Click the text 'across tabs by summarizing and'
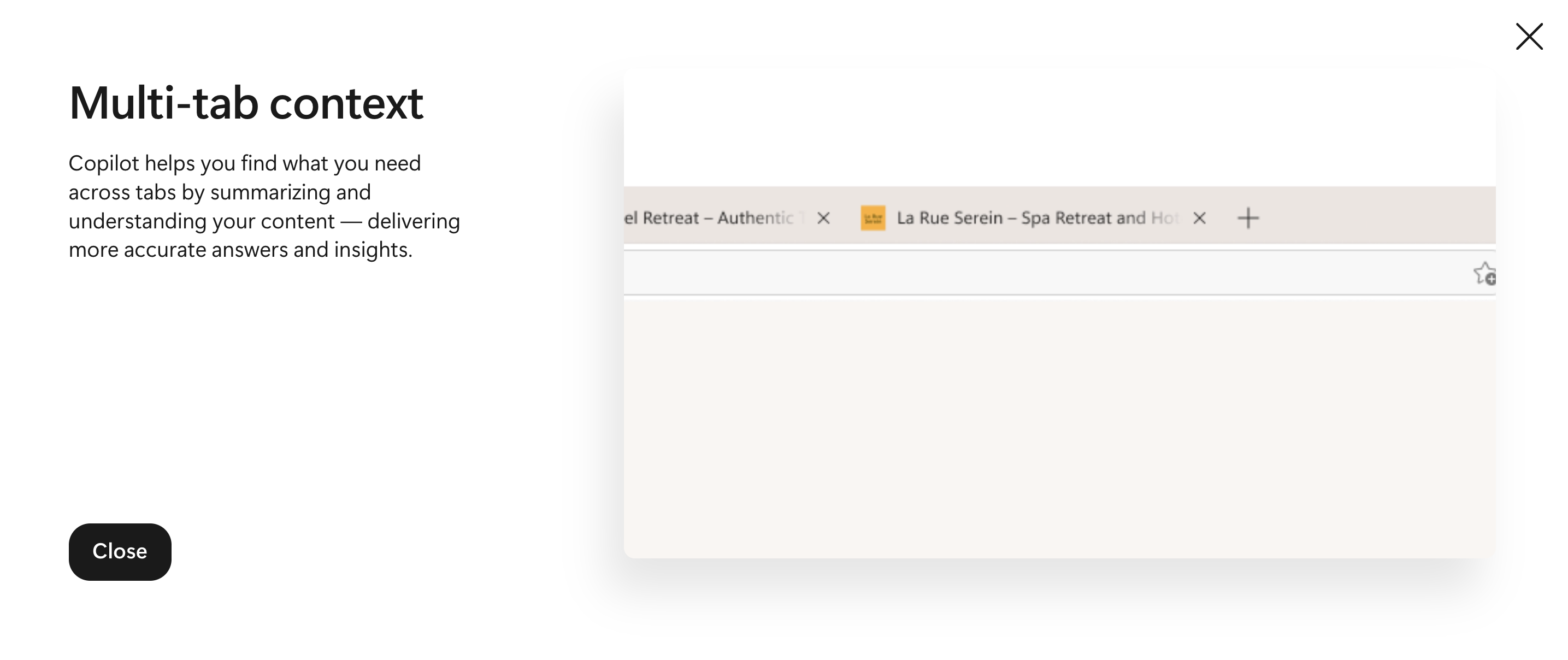The width and height of the screenshot is (1568, 660). pos(219,192)
